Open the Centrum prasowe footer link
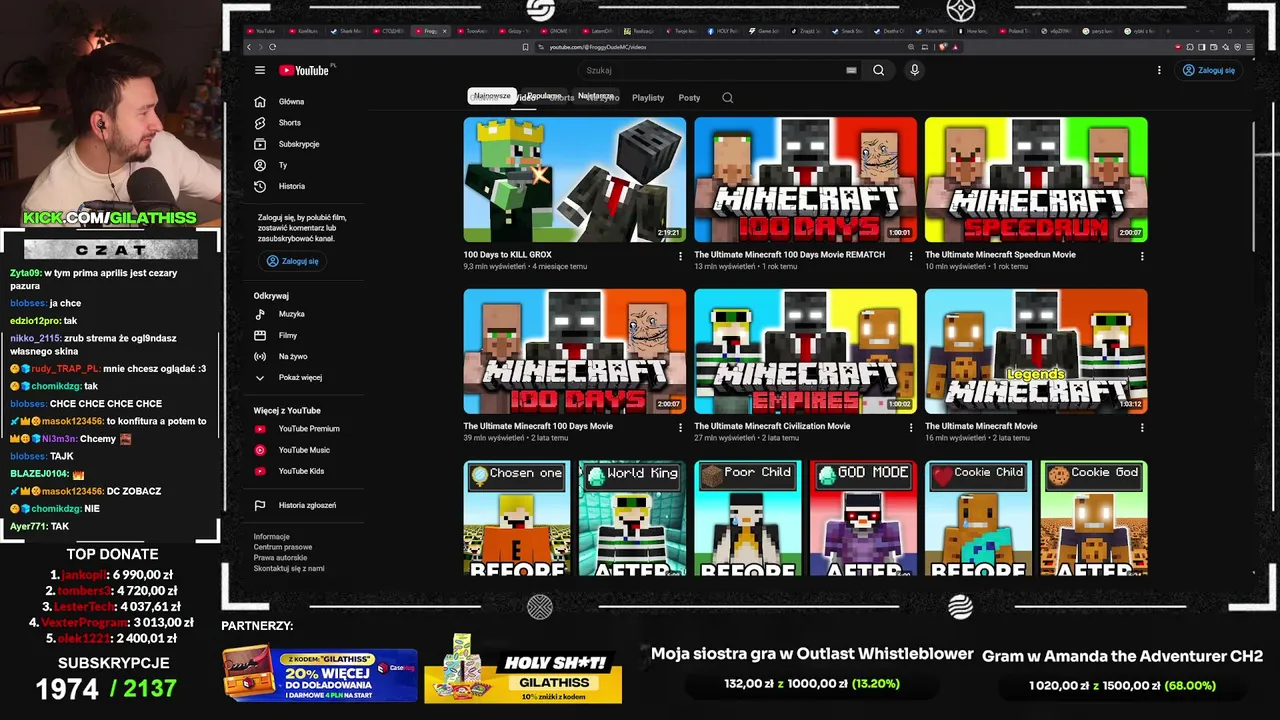Image resolution: width=1280 pixels, height=720 pixels. coord(283,547)
